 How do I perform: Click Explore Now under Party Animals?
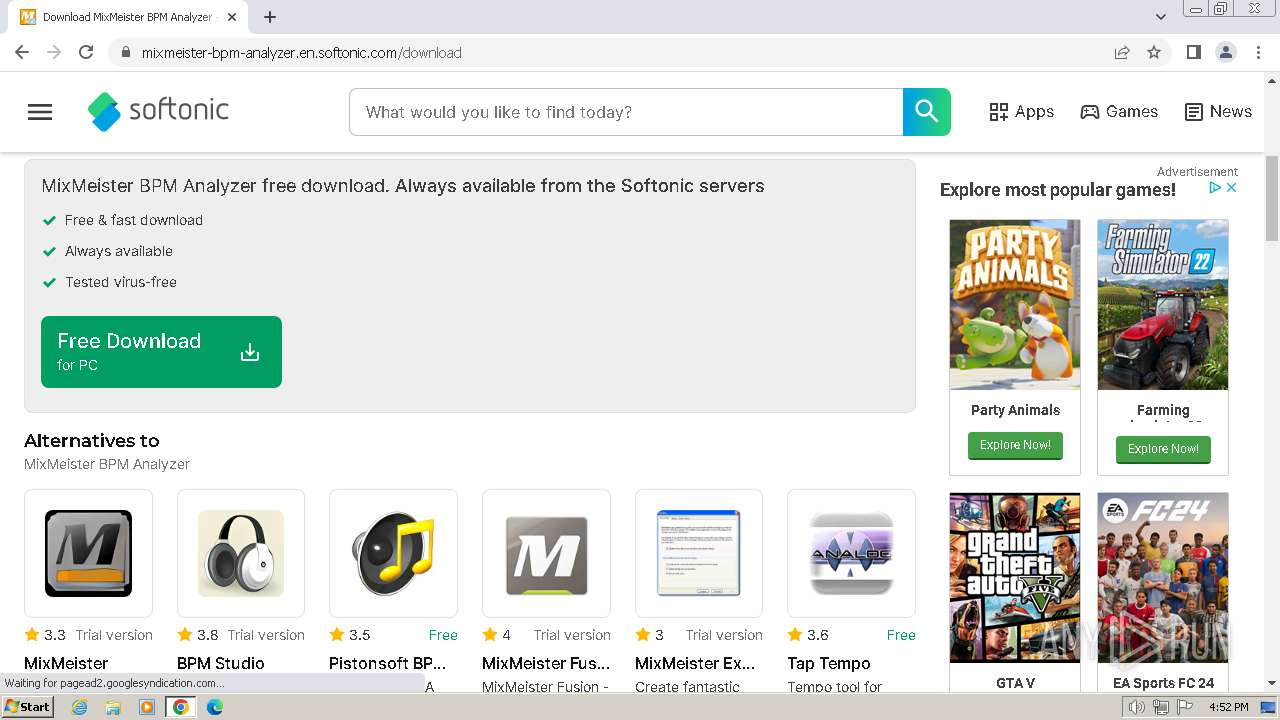[x=1015, y=445]
